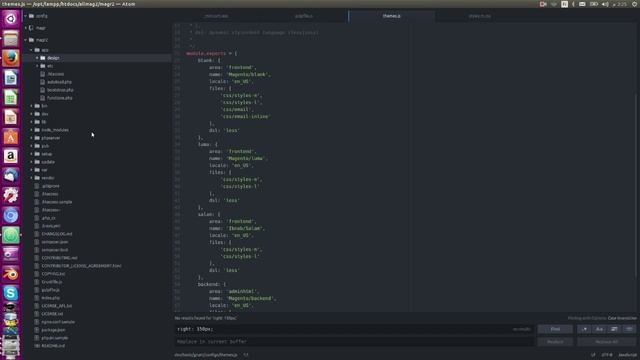The height and width of the screenshot is (360, 640).
Task: Expand the etc folder arrow
Action: (37, 66)
